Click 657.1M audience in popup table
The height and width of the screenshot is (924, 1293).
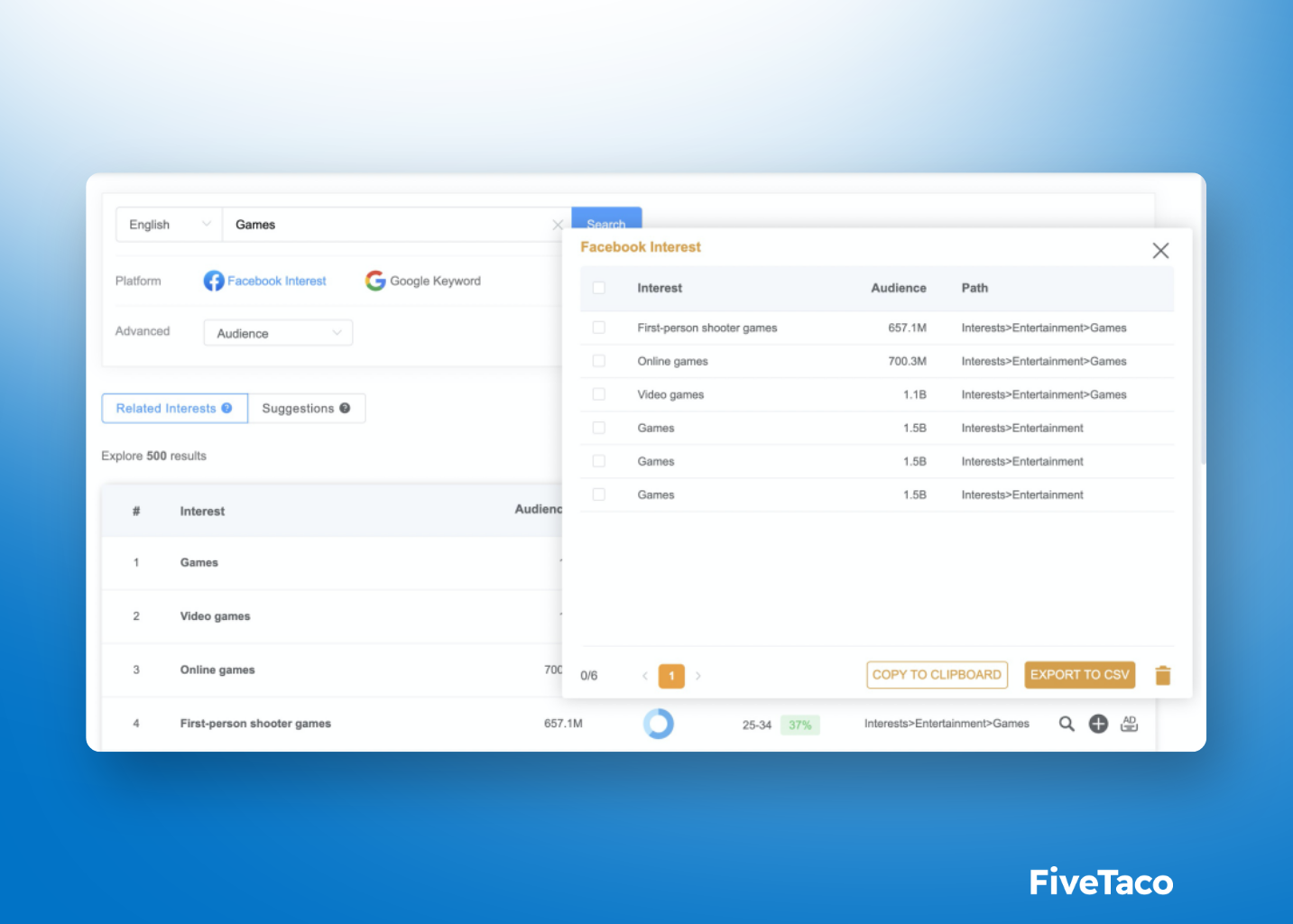[x=907, y=328]
